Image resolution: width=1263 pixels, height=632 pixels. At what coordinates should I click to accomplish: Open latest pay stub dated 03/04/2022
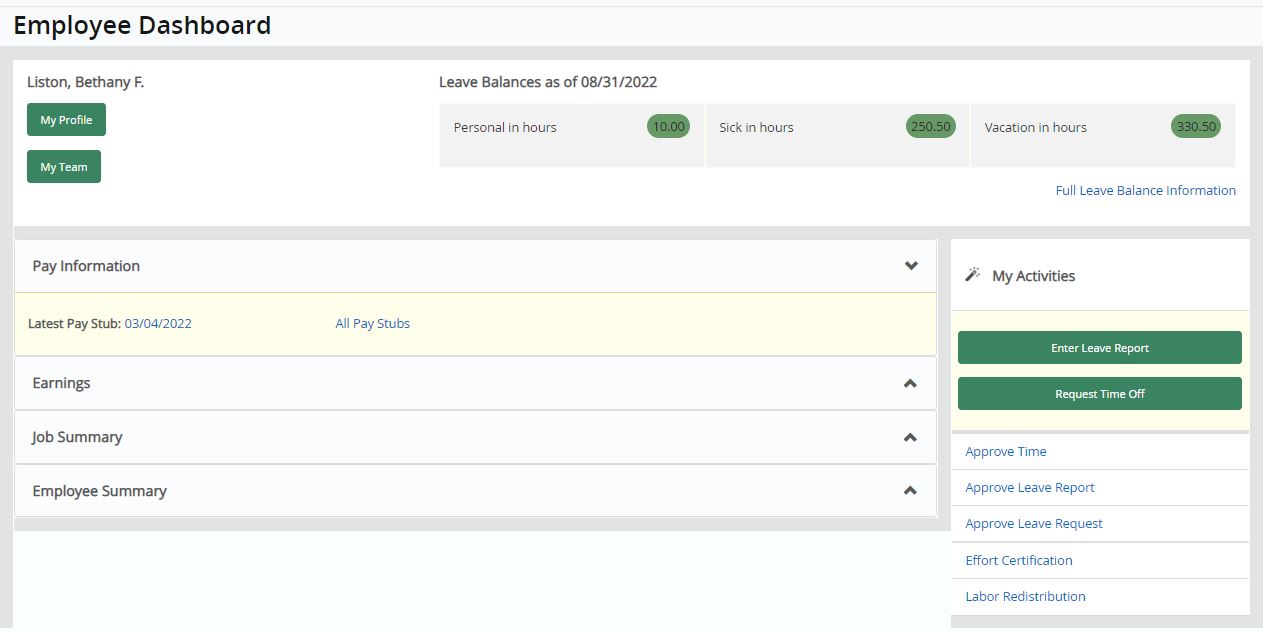tap(158, 324)
